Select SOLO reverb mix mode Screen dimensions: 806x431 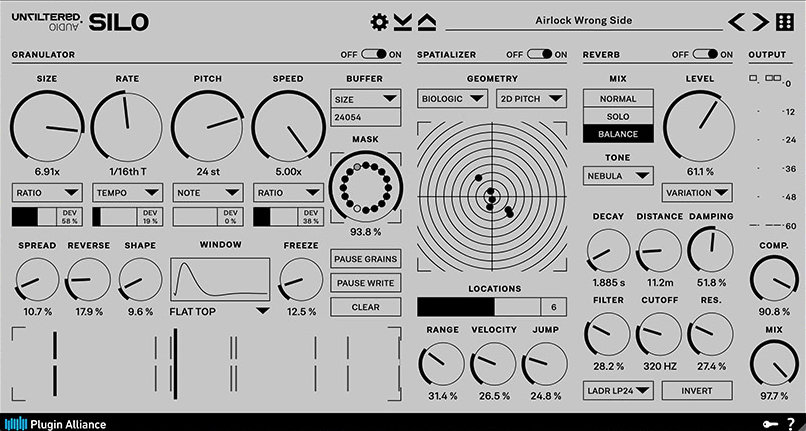coord(618,116)
